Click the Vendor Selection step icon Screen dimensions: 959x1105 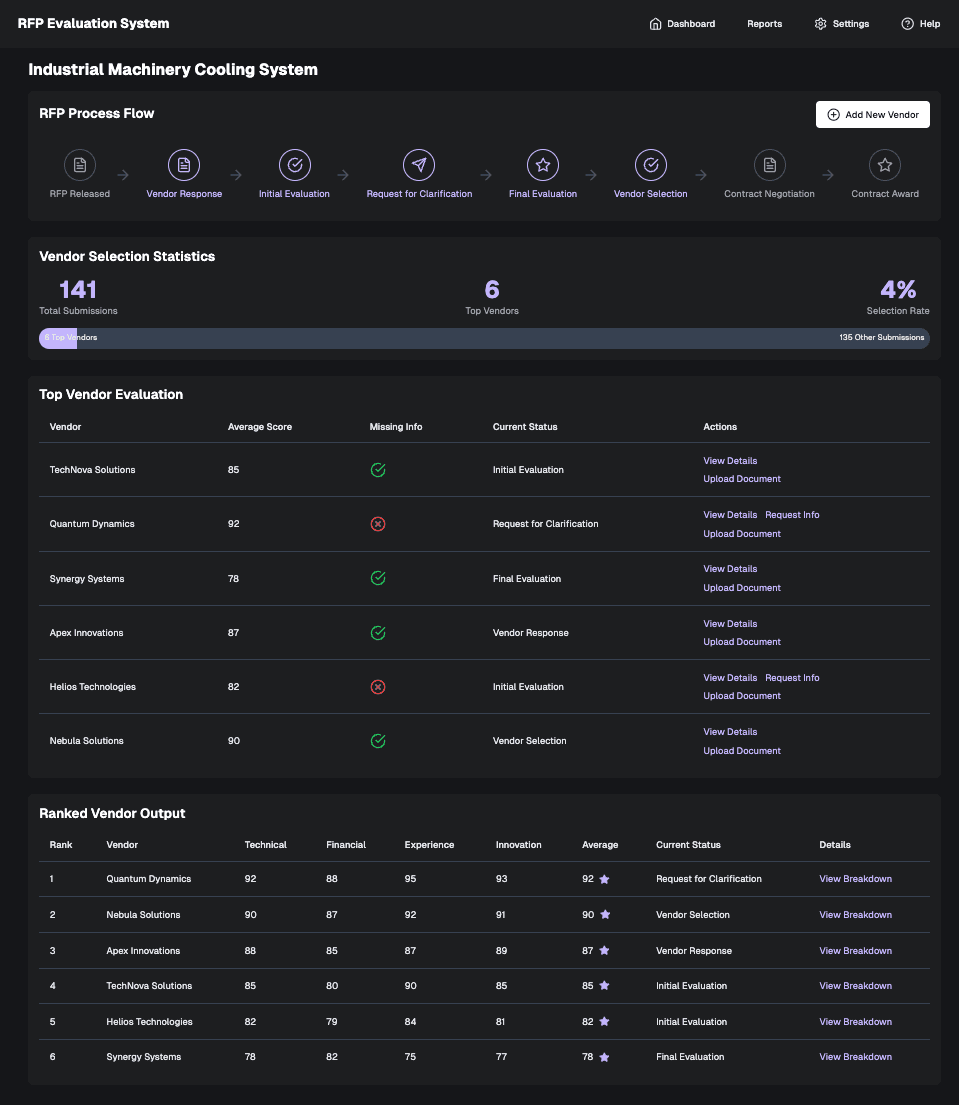650,165
